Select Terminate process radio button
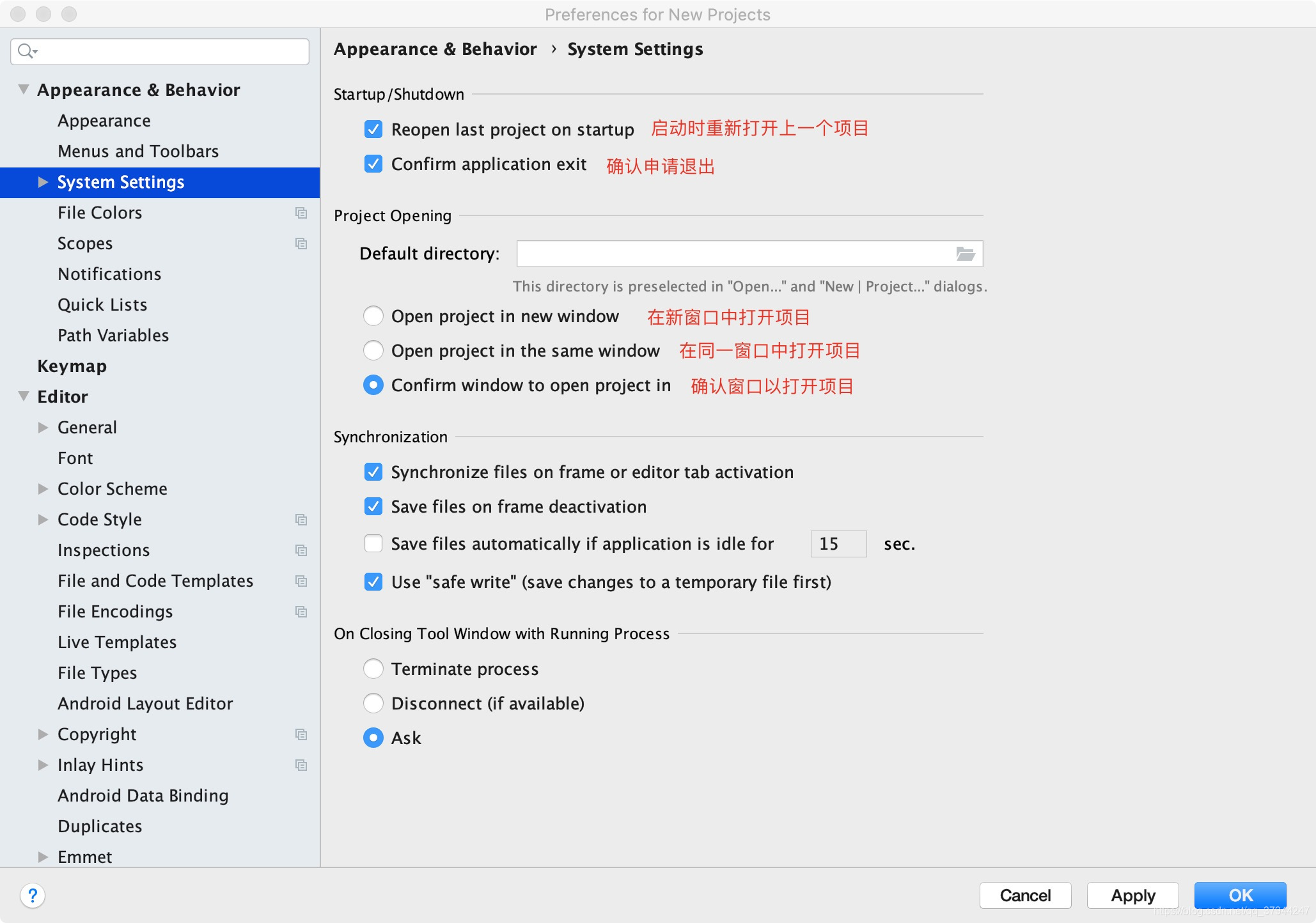 (373, 669)
